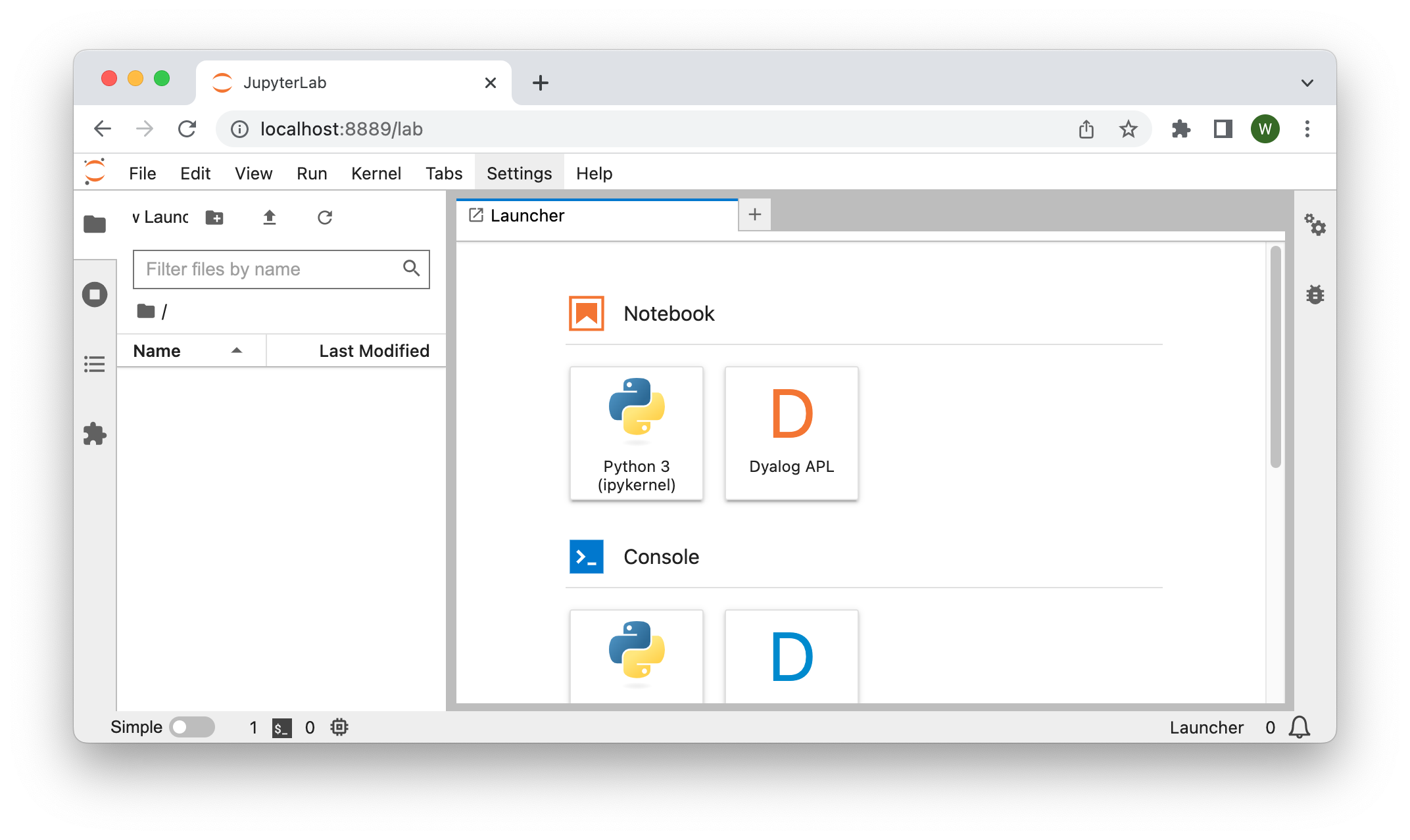Click the New Folder icon
This screenshot has width=1410, height=840.
[214, 218]
